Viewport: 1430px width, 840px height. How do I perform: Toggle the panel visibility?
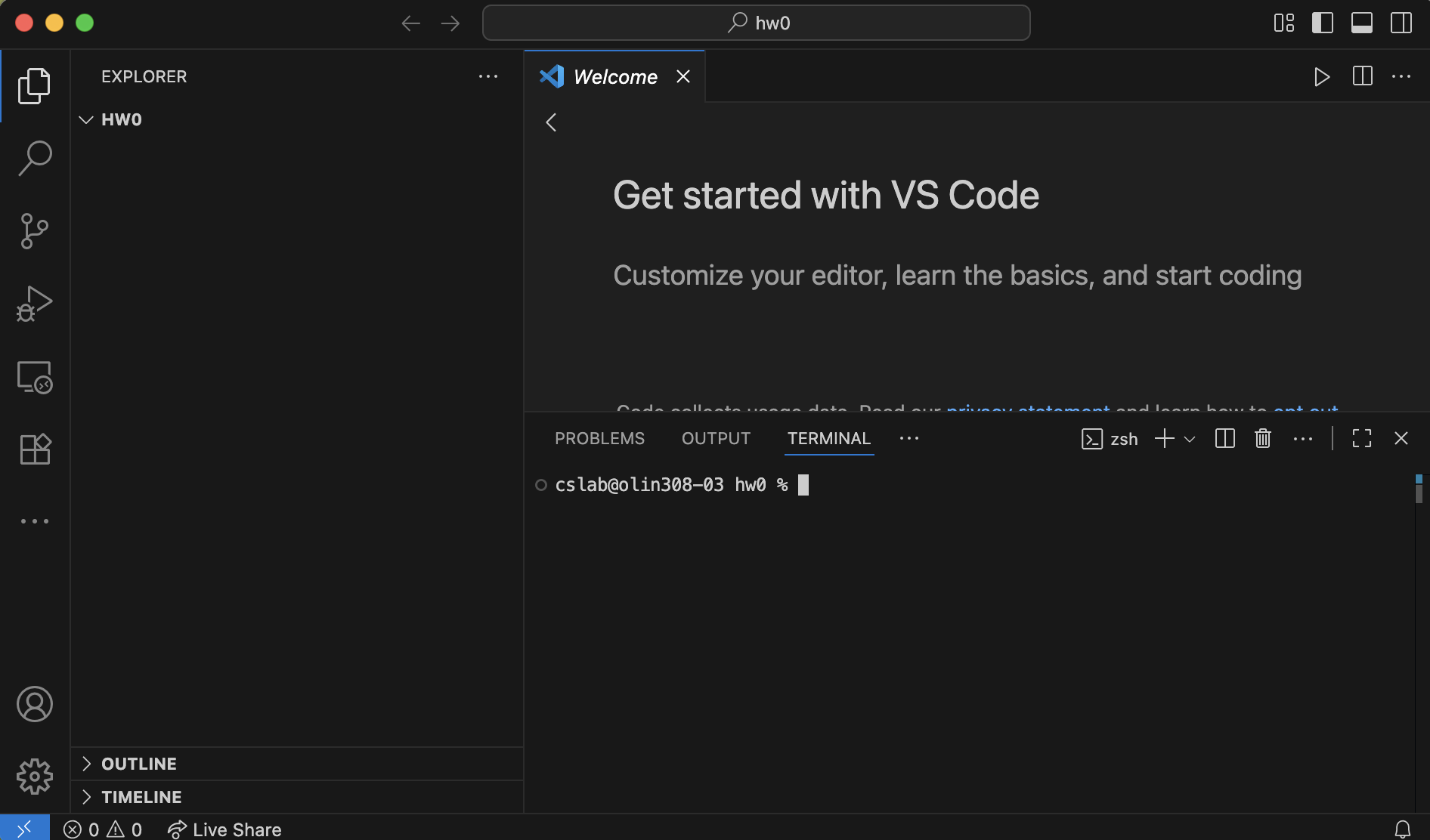coord(1362,23)
